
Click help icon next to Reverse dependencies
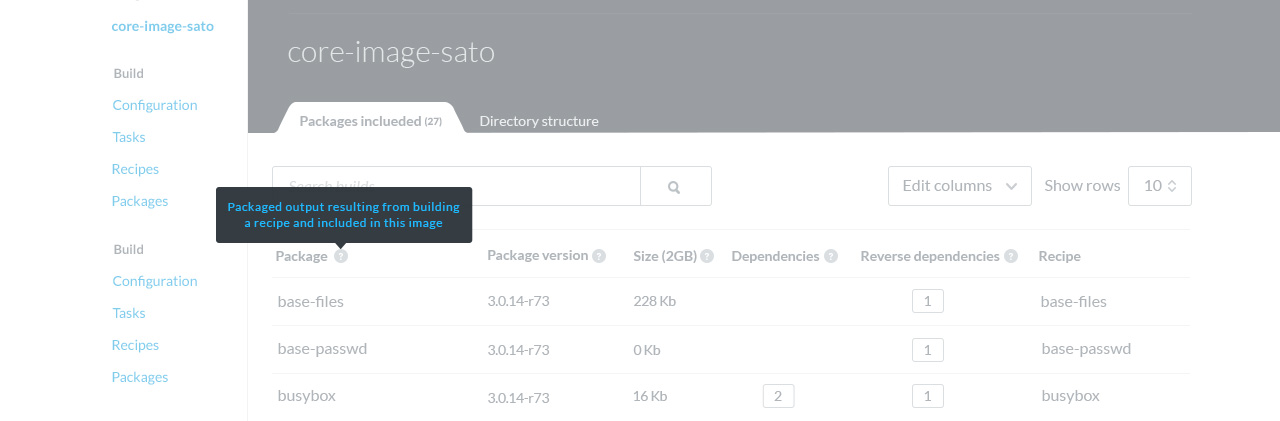(x=1011, y=256)
